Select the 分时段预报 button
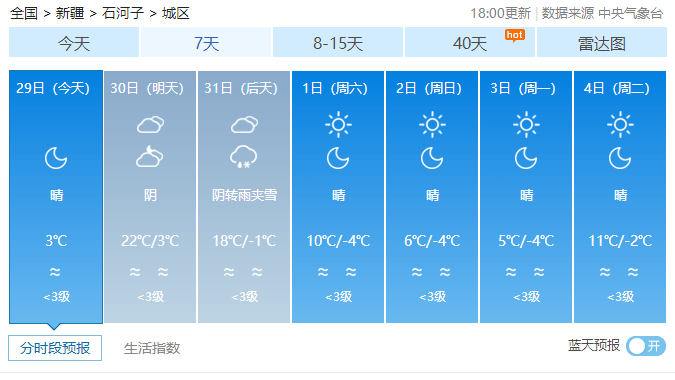Screen dimensions: 675x380 tap(55, 348)
